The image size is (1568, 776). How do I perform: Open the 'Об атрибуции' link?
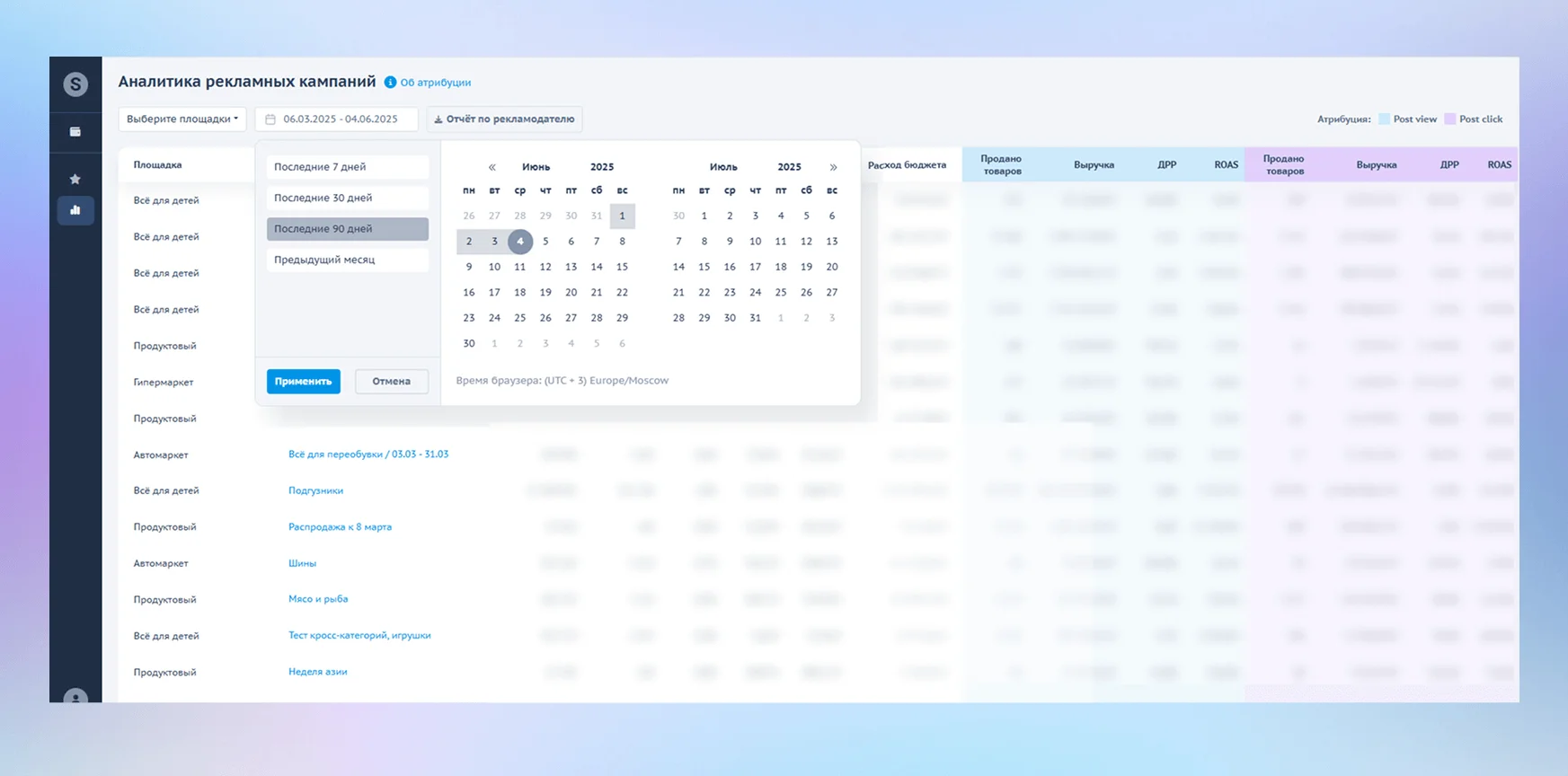click(x=436, y=83)
